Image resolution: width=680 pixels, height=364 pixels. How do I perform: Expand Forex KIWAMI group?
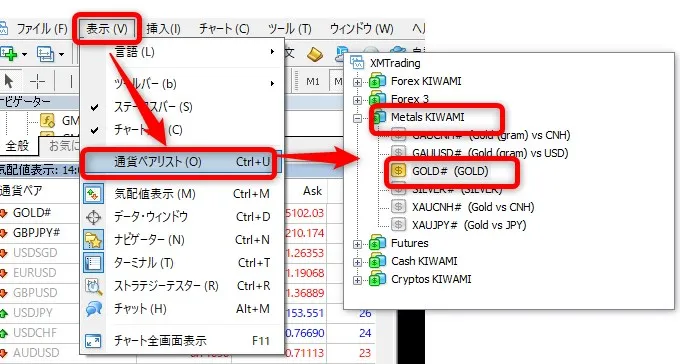(357, 82)
